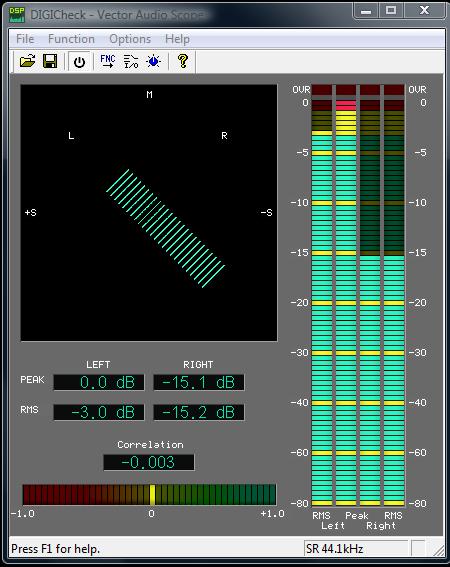This screenshot has height=567, width=450.
Task: Click the yellow question mark help icon
Action: coord(183,61)
